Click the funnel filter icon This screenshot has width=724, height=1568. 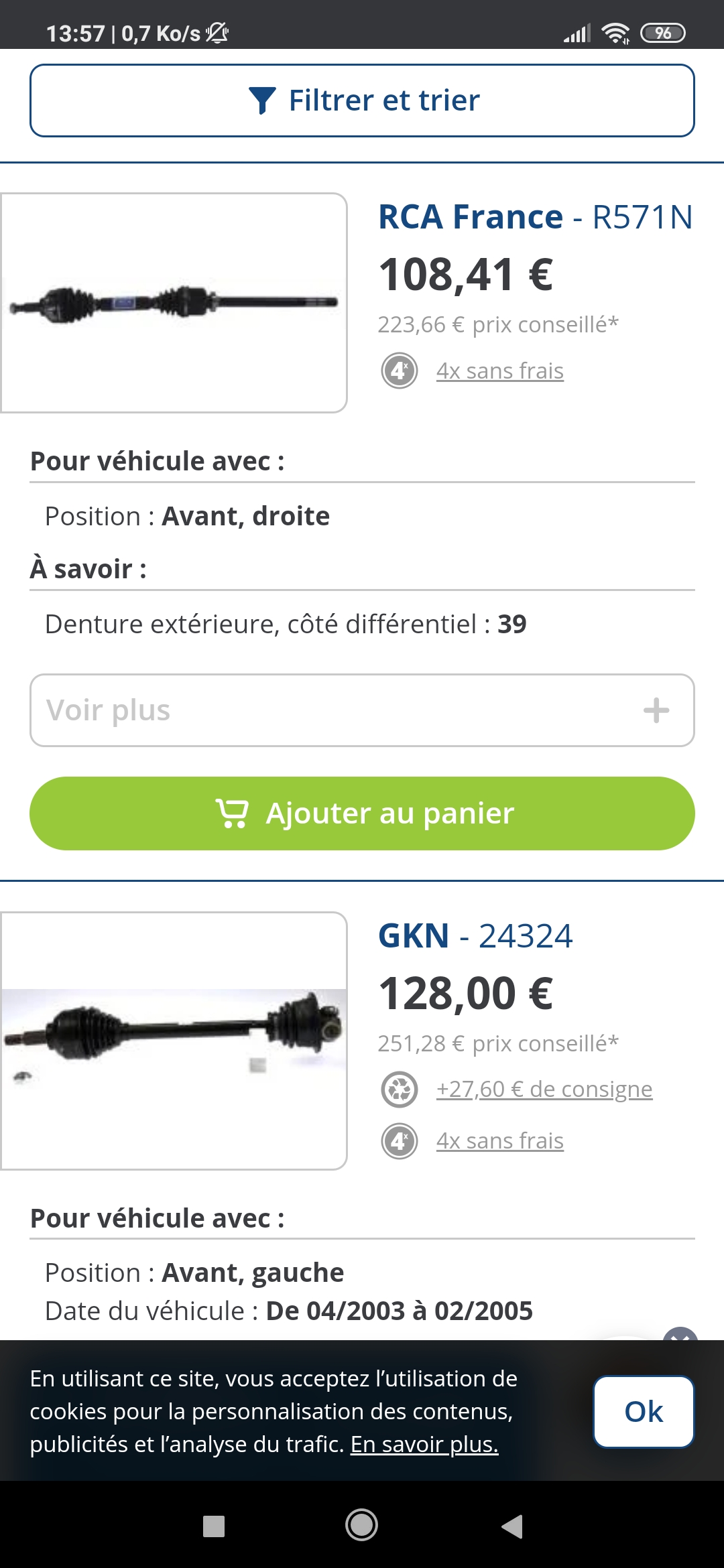pyautogui.click(x=261, y=101)
